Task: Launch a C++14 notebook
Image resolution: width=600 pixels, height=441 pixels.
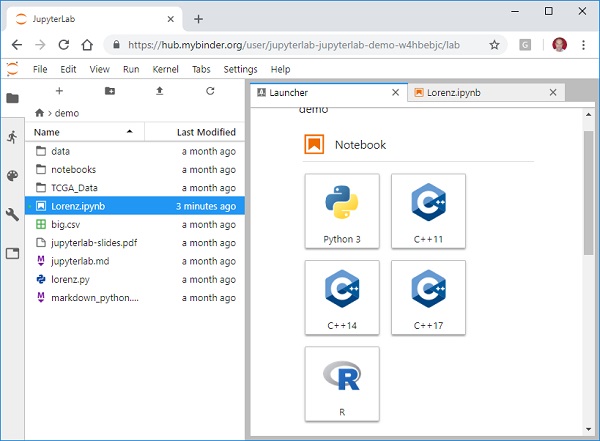Action: (x=342, y=297)
